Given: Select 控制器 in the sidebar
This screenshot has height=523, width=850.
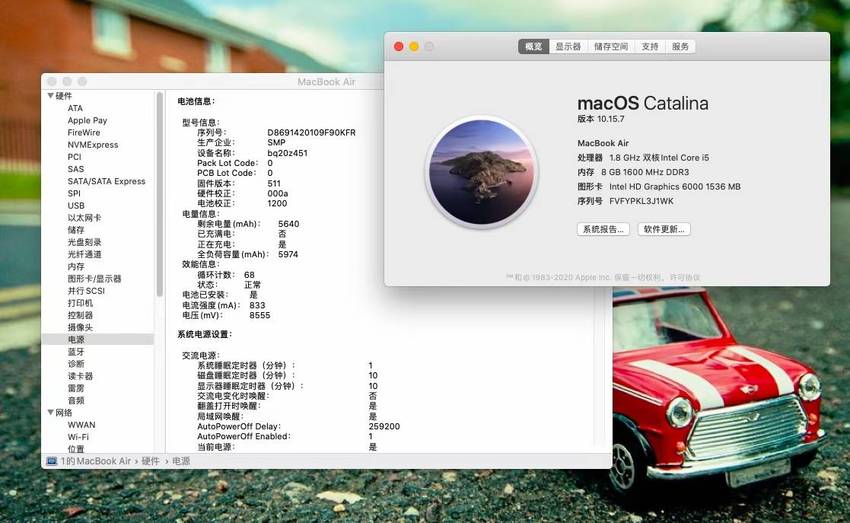Looking at the screenshot, I should pyautogui.click(x=80, y=315).
